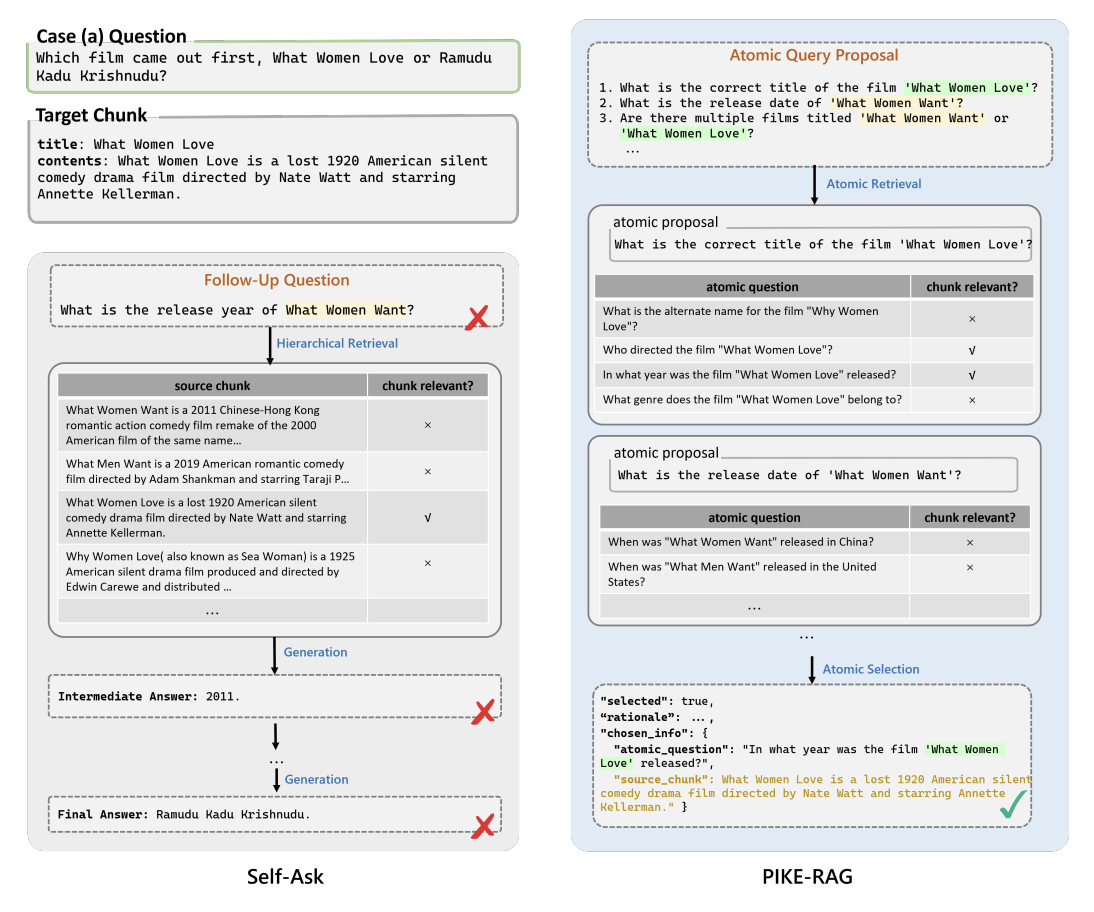1094x912 pixels.
Task: Click the × mark for the 'released in China' row
Action: [970, 542]
